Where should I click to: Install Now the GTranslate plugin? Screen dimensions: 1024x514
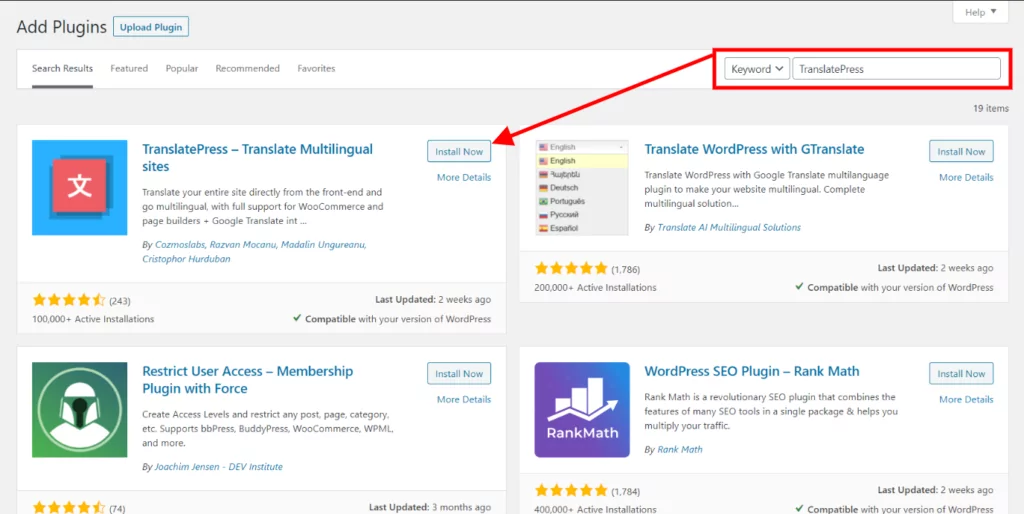[x=961, y=152]
